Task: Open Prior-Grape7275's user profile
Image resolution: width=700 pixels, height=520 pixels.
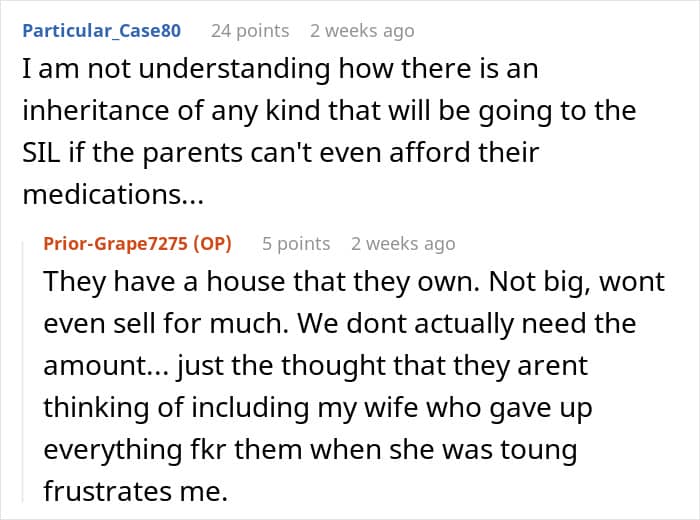Action: pyautogui.click(x=115, y=244)
